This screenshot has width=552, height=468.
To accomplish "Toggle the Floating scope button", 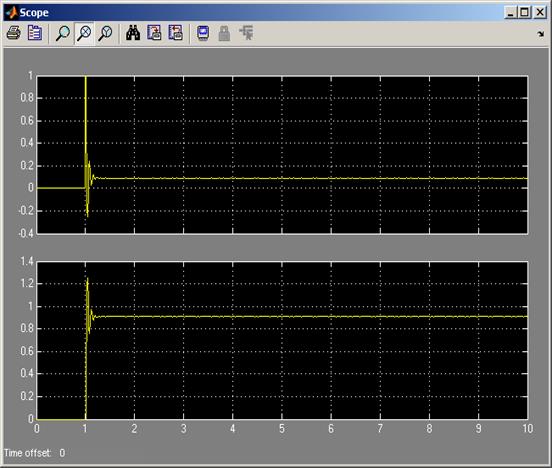I will coord(203,33).
